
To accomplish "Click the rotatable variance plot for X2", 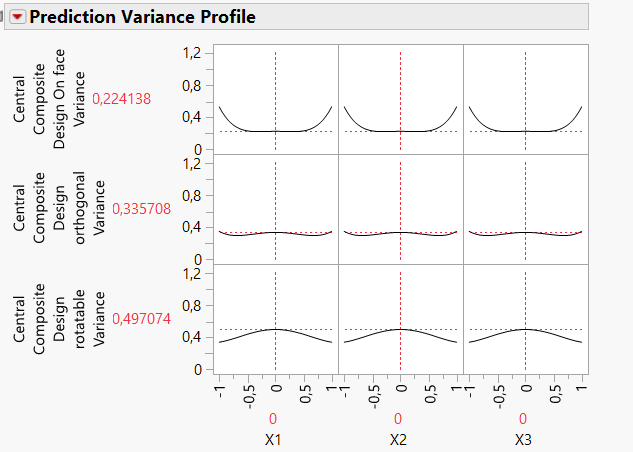I will (x=401, y=320).
